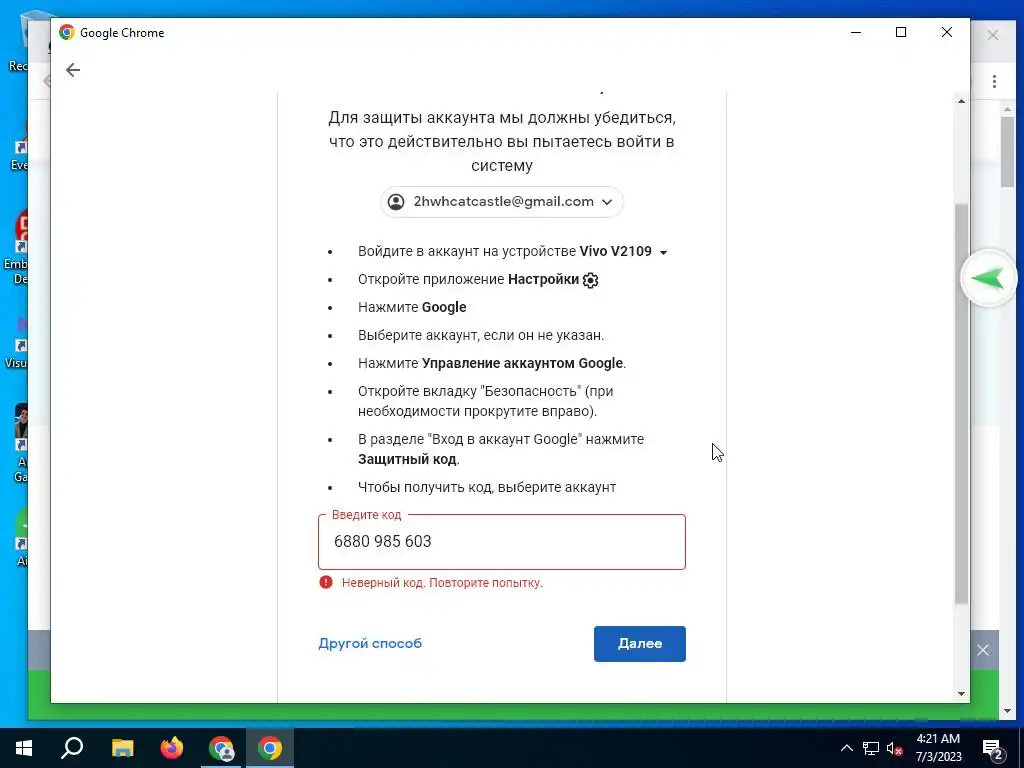Switch to the Chrome profile window on the taskbar
Image resolution: width=1024 pixels, height=768 pixels.
[221, 748]
